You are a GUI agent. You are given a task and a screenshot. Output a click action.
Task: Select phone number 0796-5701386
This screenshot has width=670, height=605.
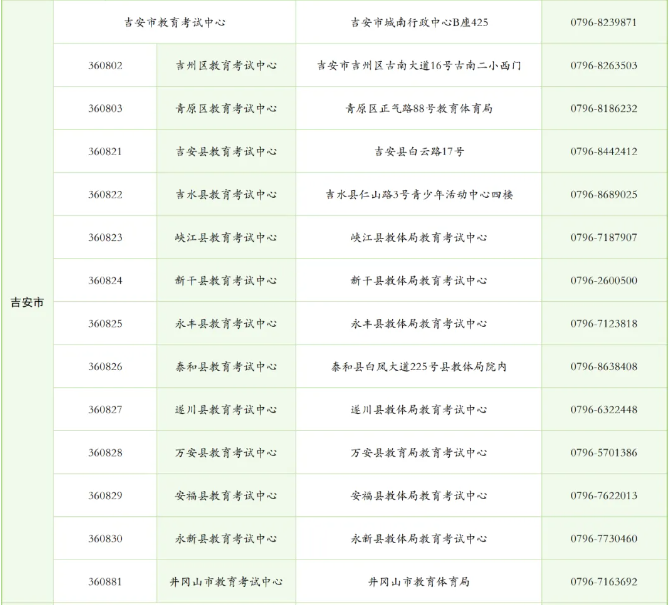[x=604, y=452]
